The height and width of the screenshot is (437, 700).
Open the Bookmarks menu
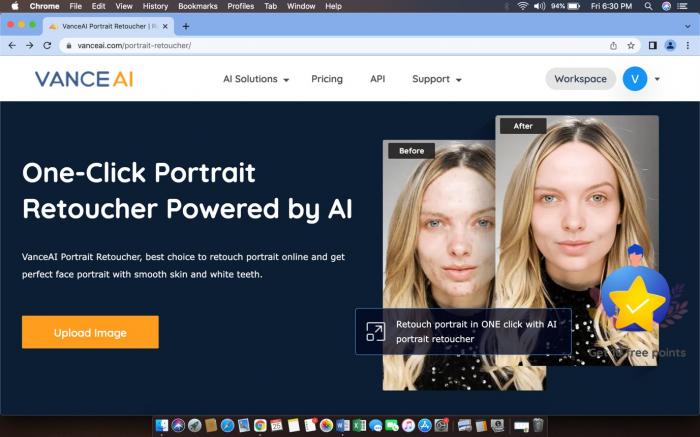pyautogui.click(x=198, y=6)
